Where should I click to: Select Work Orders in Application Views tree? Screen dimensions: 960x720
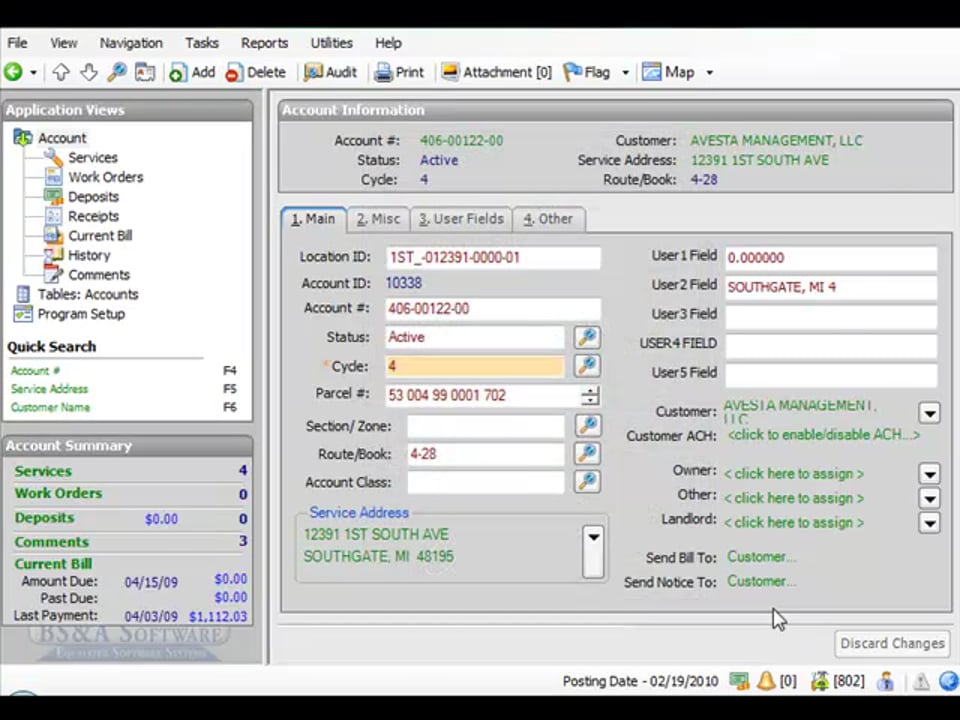point(105,177)
